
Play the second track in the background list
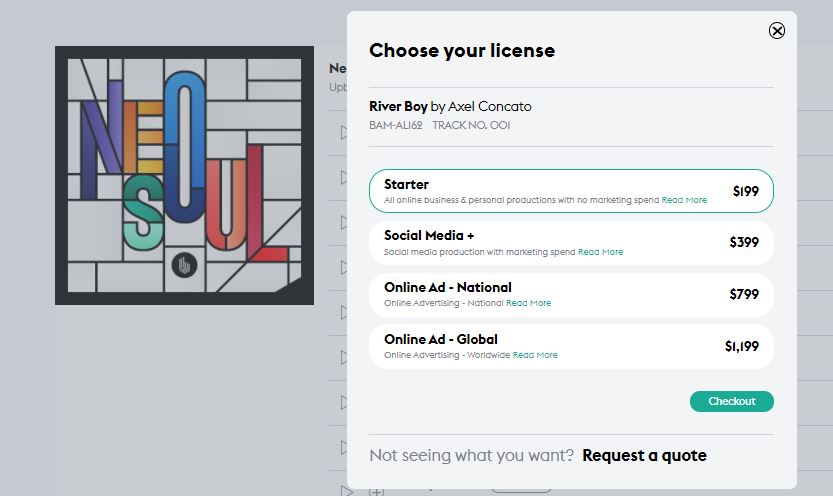tap(344, 177)
